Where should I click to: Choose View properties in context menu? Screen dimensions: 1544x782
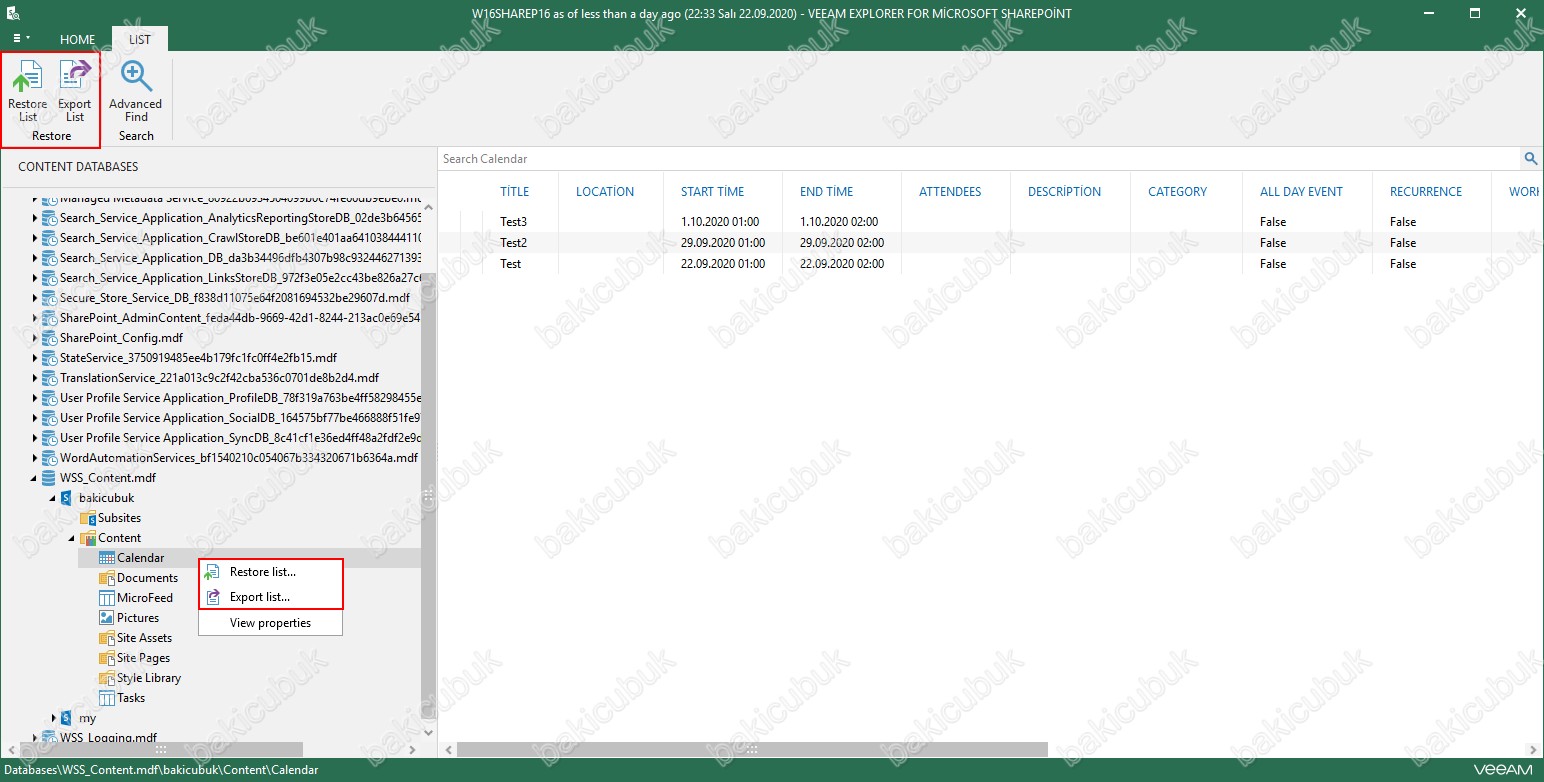click(x=271, y=623)
